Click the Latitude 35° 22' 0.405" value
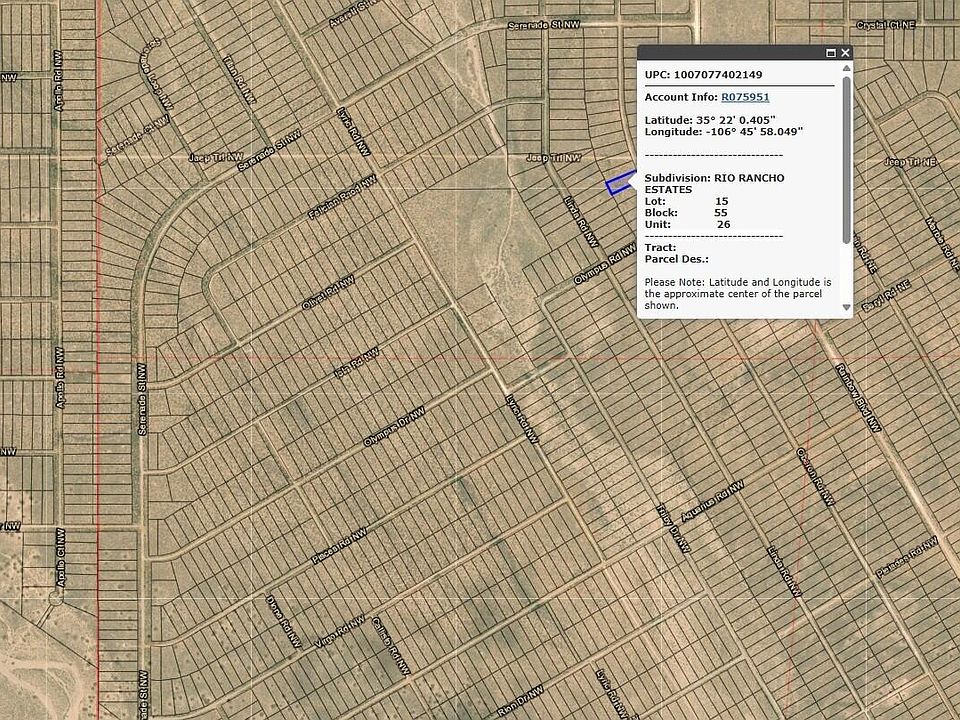This screenshot has width=960, height=720. (x=710, y=120)
